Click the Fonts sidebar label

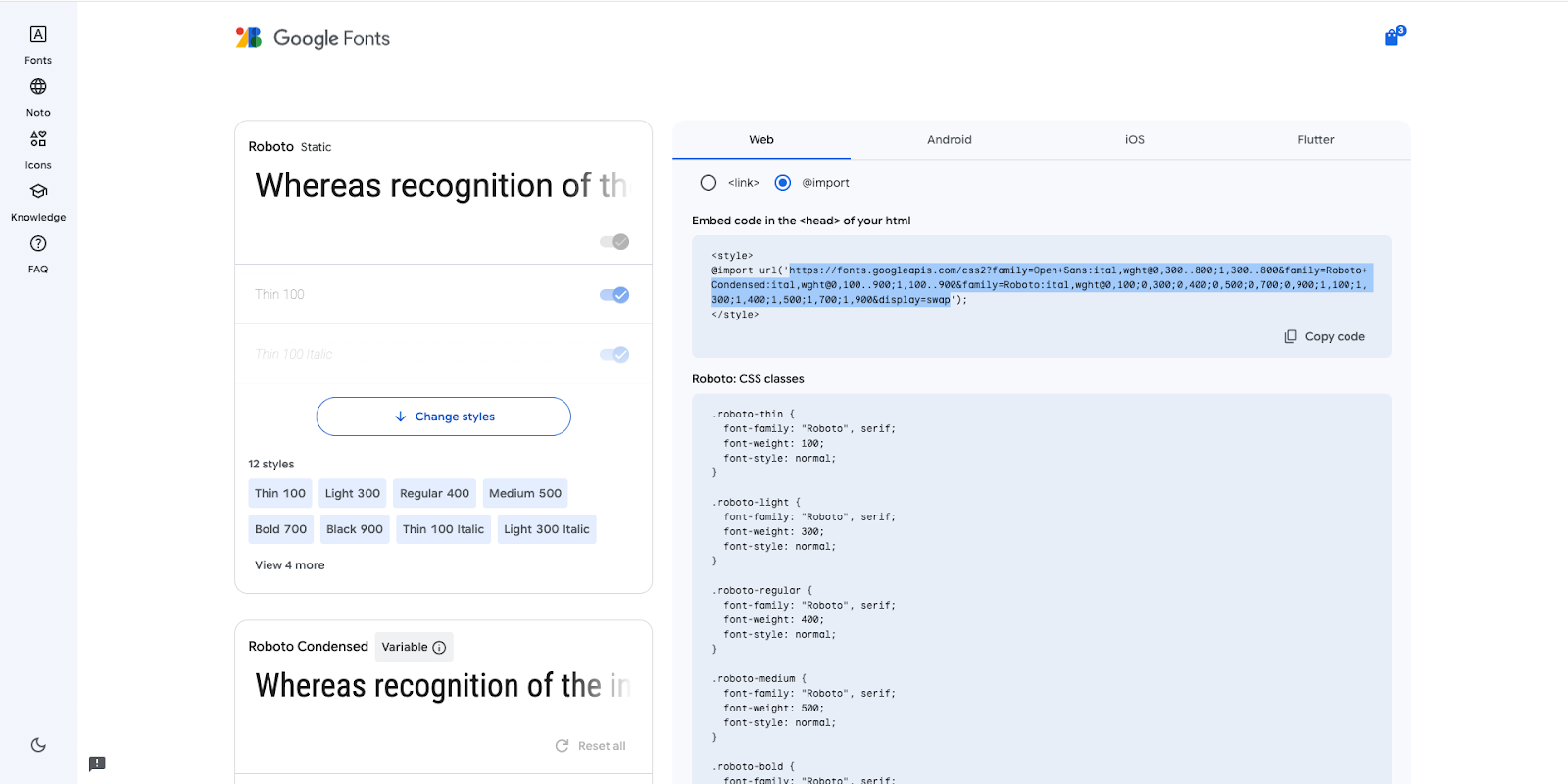(x=38, y=61)
